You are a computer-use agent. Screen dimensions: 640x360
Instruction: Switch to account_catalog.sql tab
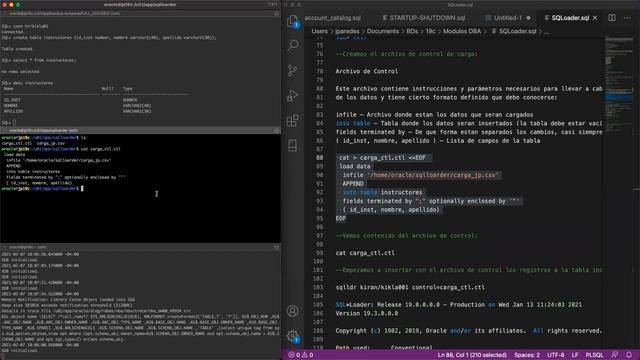[333, 18]
